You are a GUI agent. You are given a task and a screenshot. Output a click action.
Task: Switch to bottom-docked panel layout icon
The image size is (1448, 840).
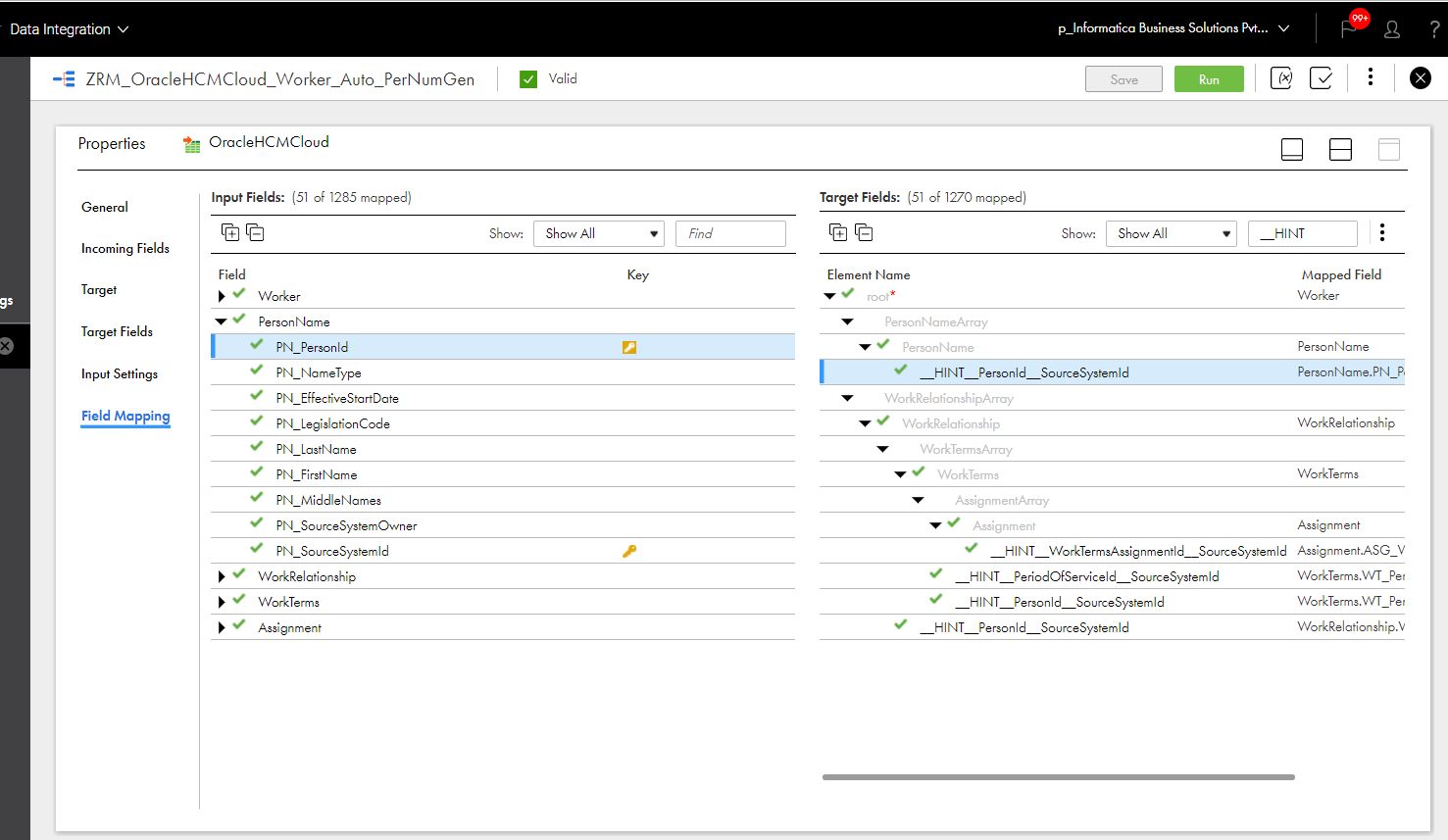pyautogui.click(x=1292, y=149)
